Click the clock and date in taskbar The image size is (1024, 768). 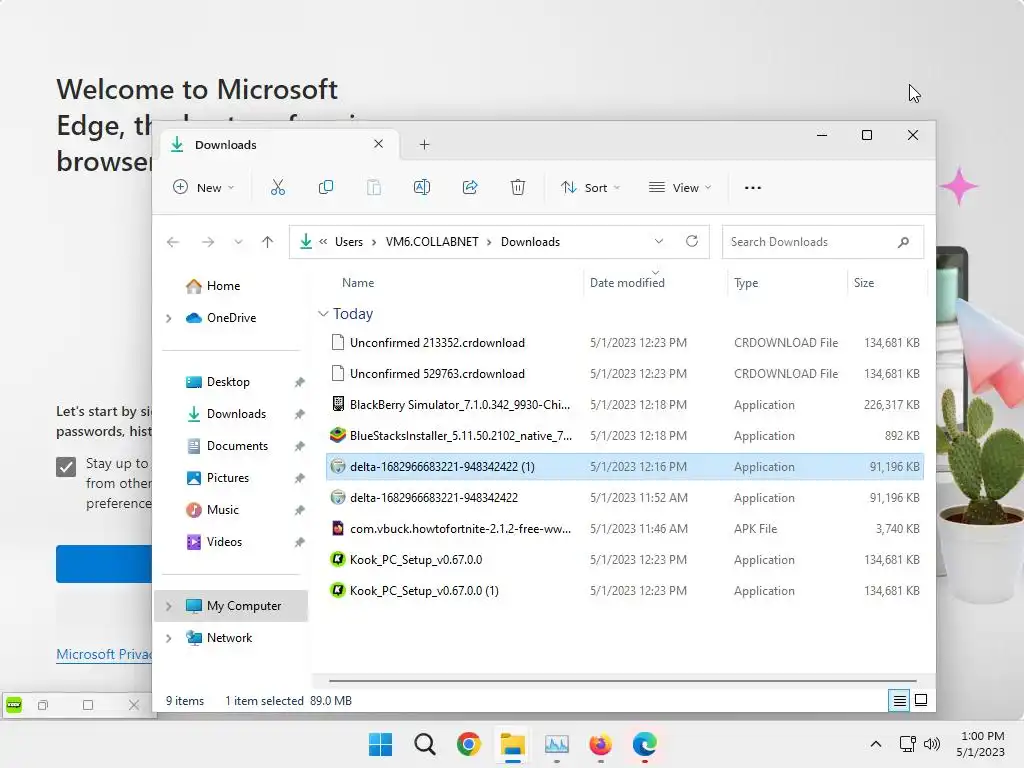[980, 744]
